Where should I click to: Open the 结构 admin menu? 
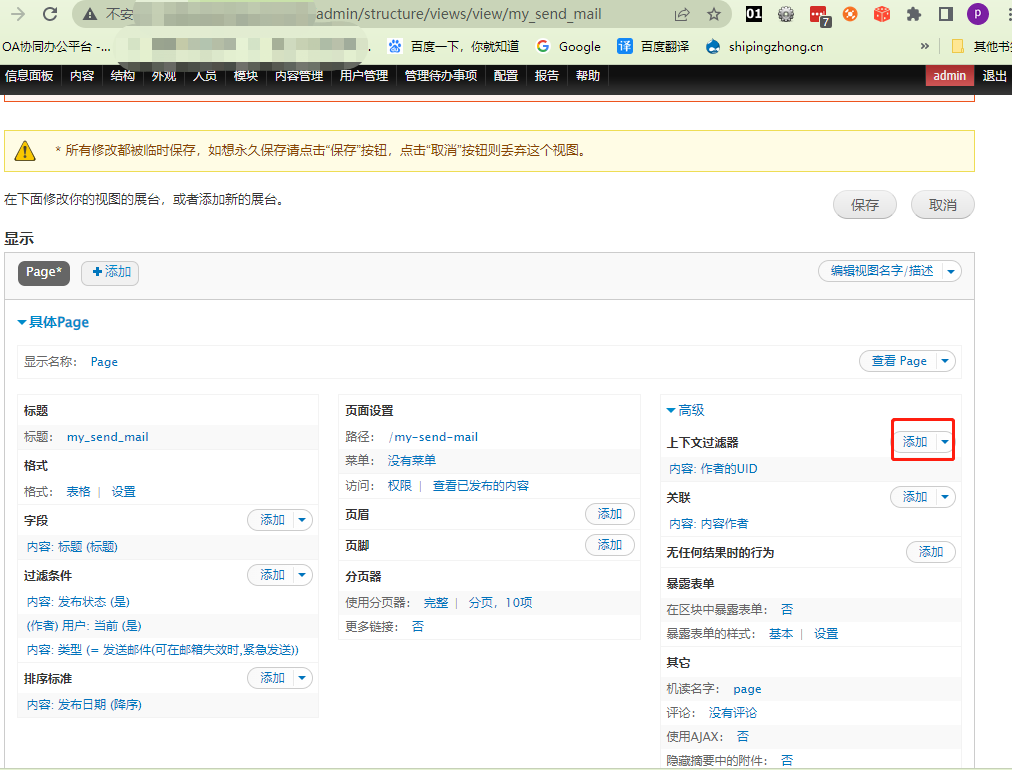click(122, 76)
